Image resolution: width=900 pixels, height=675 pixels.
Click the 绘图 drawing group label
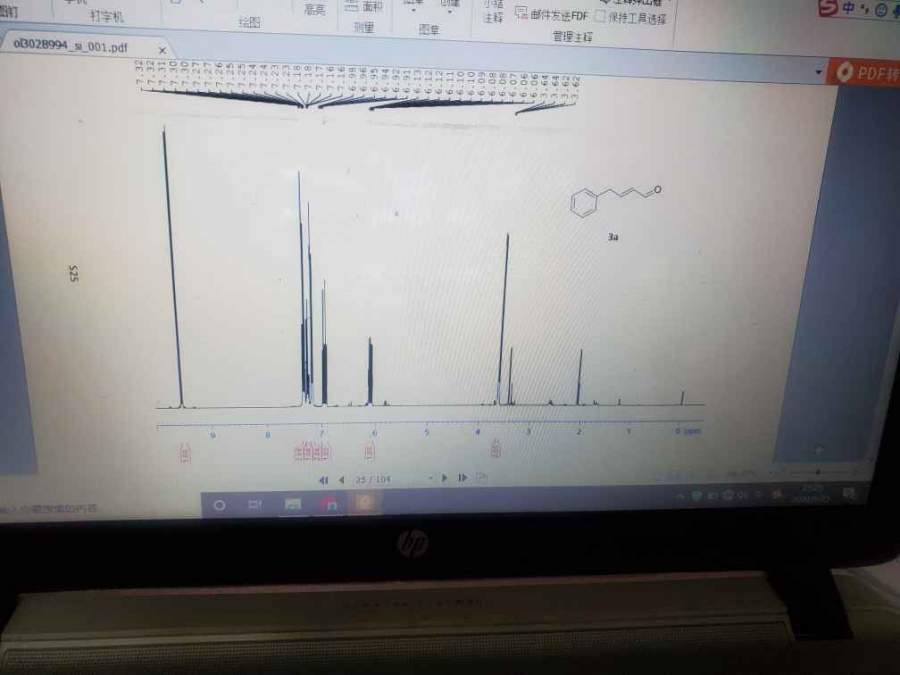click(249, 22)
